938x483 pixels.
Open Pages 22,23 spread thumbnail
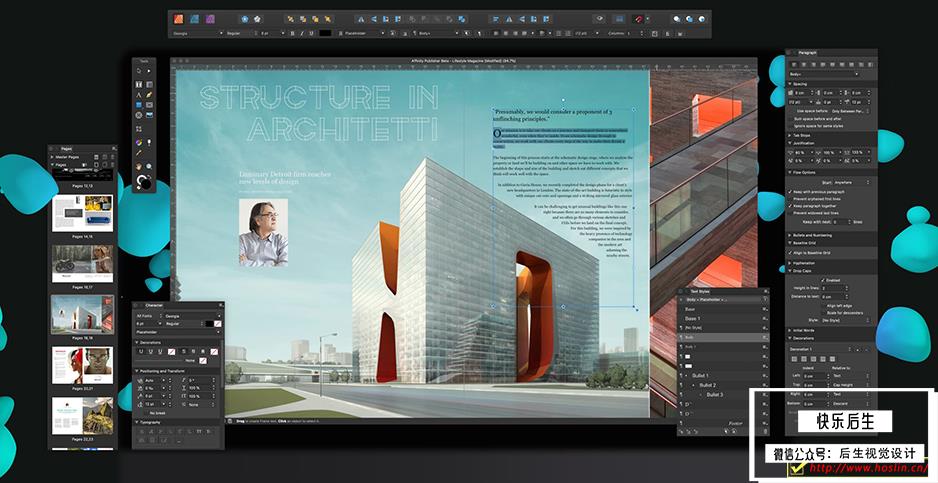83,415
